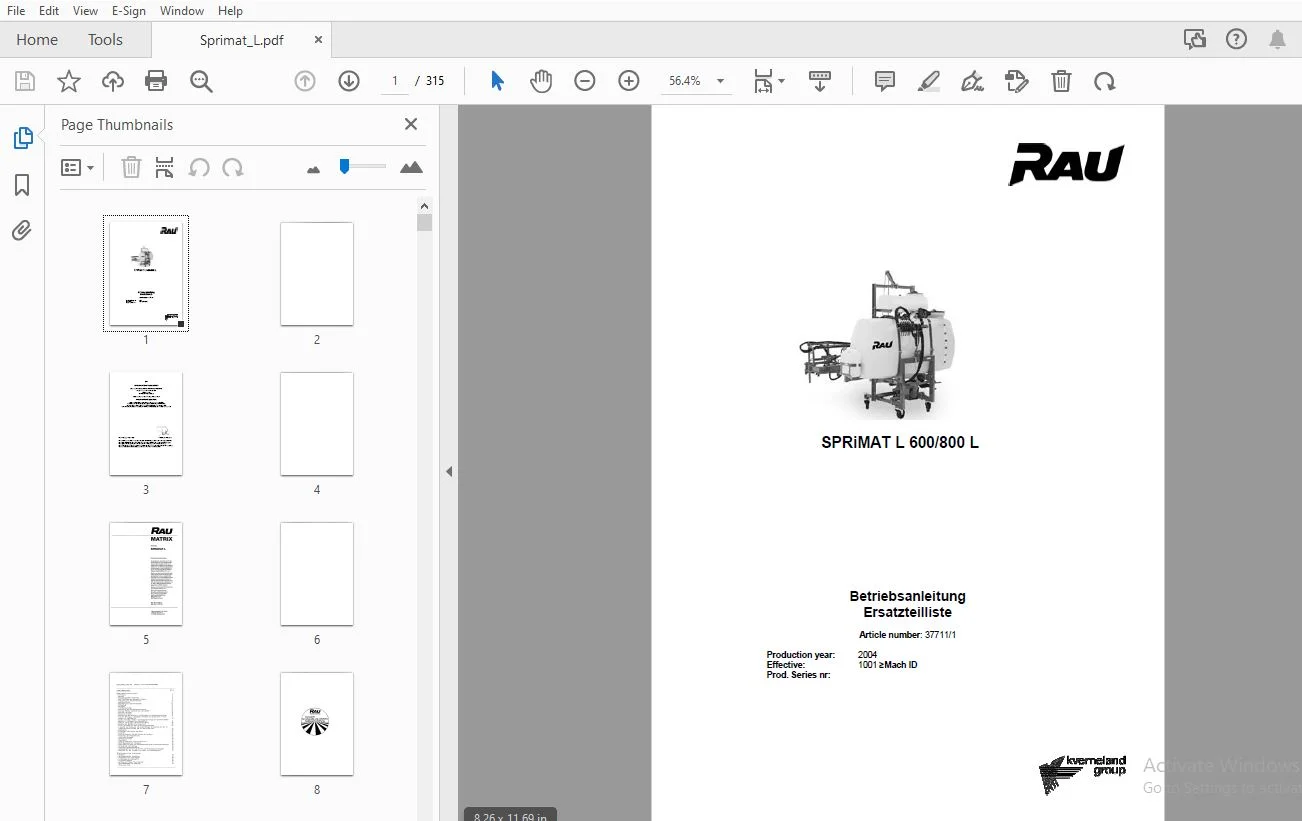Viewport: 1302px width, 821px height.
Task: Close the Page Thumbnails panel
Action: pyautogui.click(x=411, y=124)
